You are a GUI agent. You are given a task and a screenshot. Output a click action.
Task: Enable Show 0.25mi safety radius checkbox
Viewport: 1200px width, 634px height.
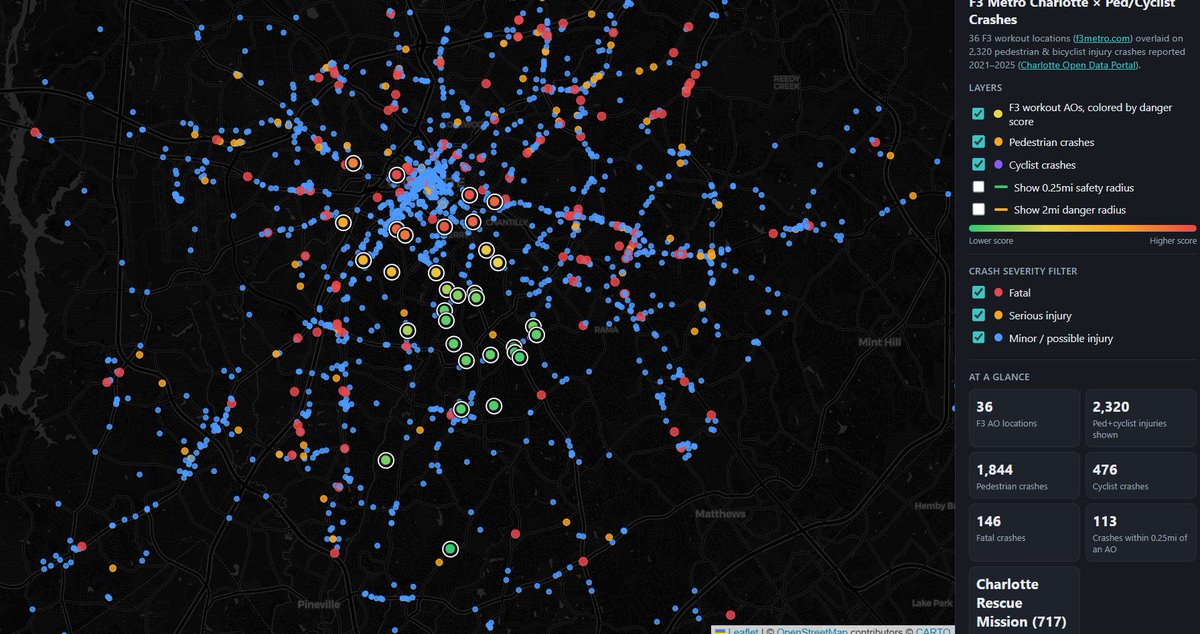[x=978, y=188]
